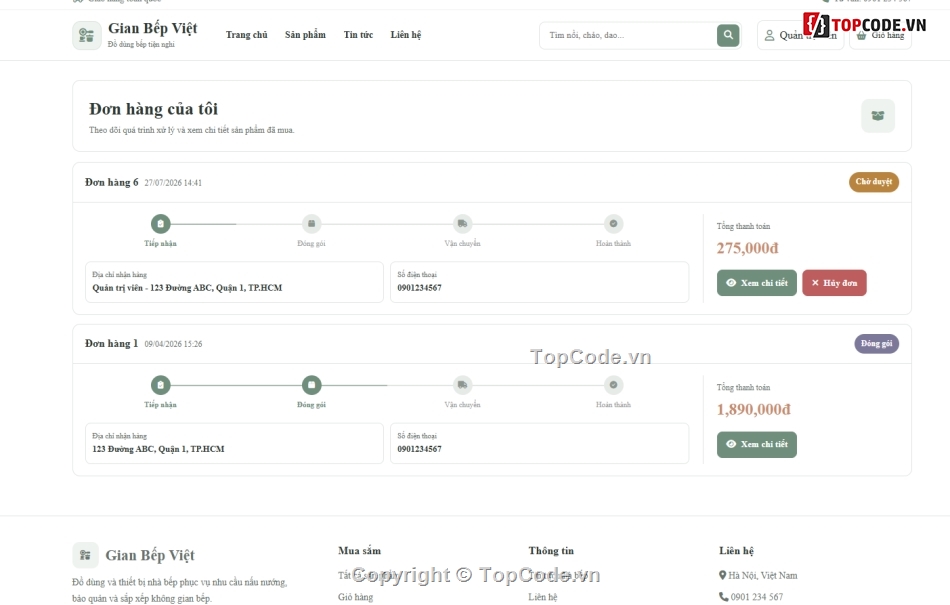Open the Trang chủ menu item

(247, 35)
